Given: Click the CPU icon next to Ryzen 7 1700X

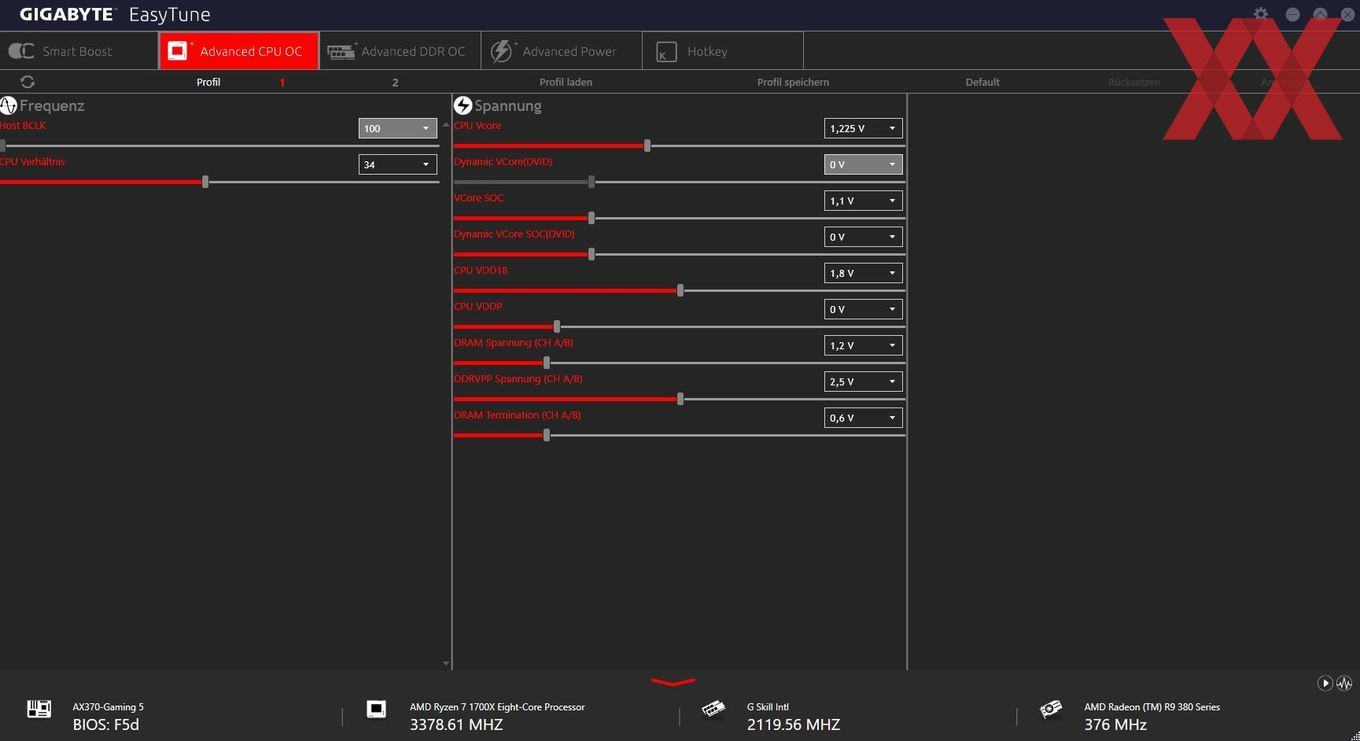Looking at the screenshot, I should pyautogui.click(x=376, y=709).
